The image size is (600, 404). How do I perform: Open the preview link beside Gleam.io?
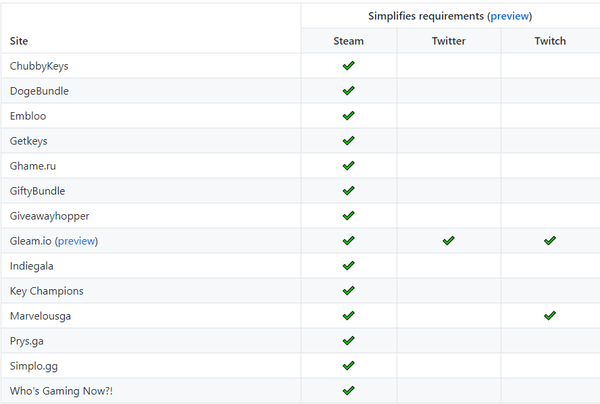pos(76,241)
